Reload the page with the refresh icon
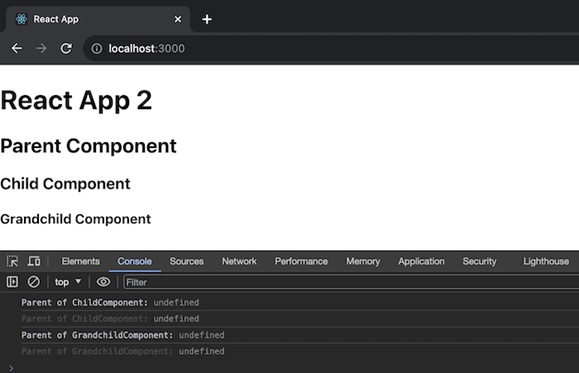This screenshot has width=579, height=373. pos(66,48)
